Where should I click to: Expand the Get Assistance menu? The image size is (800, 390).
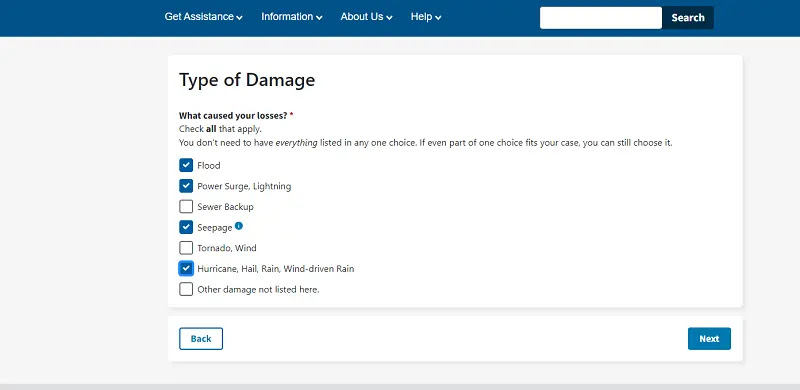point(204,17)
